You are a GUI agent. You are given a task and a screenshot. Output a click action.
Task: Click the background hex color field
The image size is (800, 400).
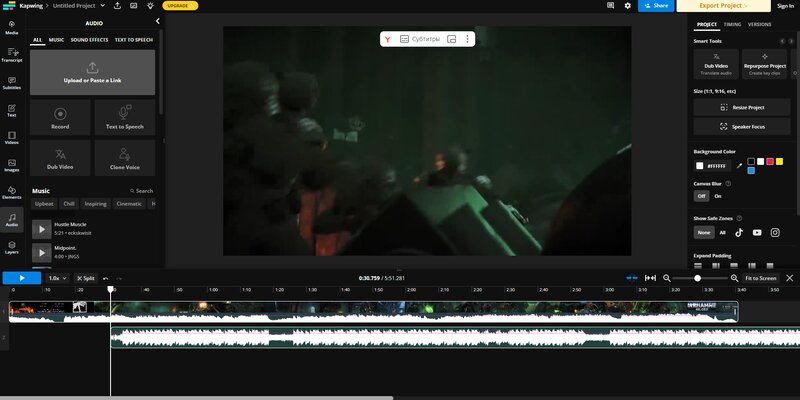tap(718, 166)
